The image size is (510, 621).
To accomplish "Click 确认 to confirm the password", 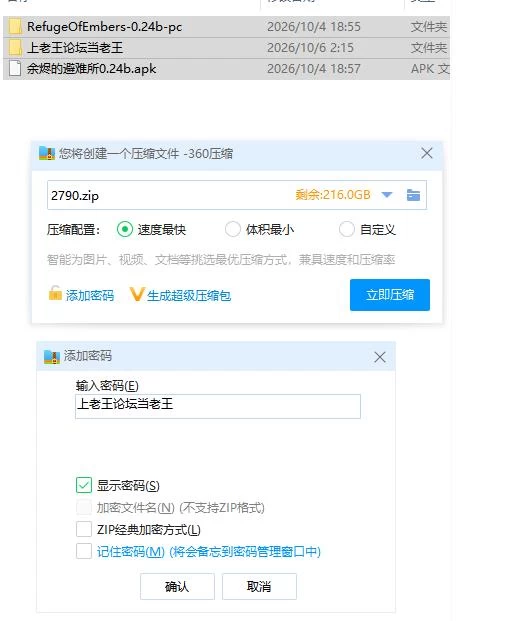I will (x=177, y=586).
